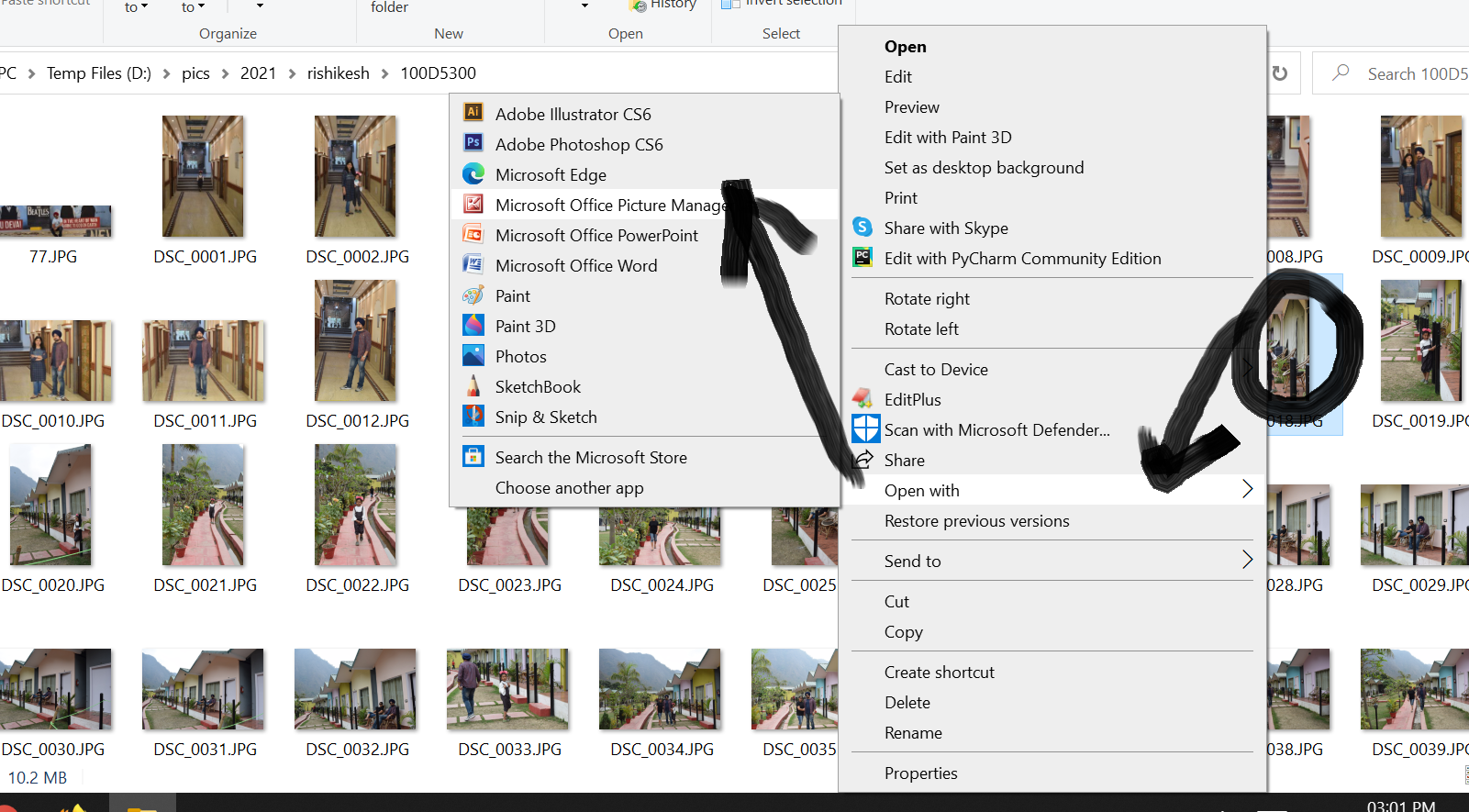
Task: Click the Snip & Sketch icon
Action: point(473,416)
